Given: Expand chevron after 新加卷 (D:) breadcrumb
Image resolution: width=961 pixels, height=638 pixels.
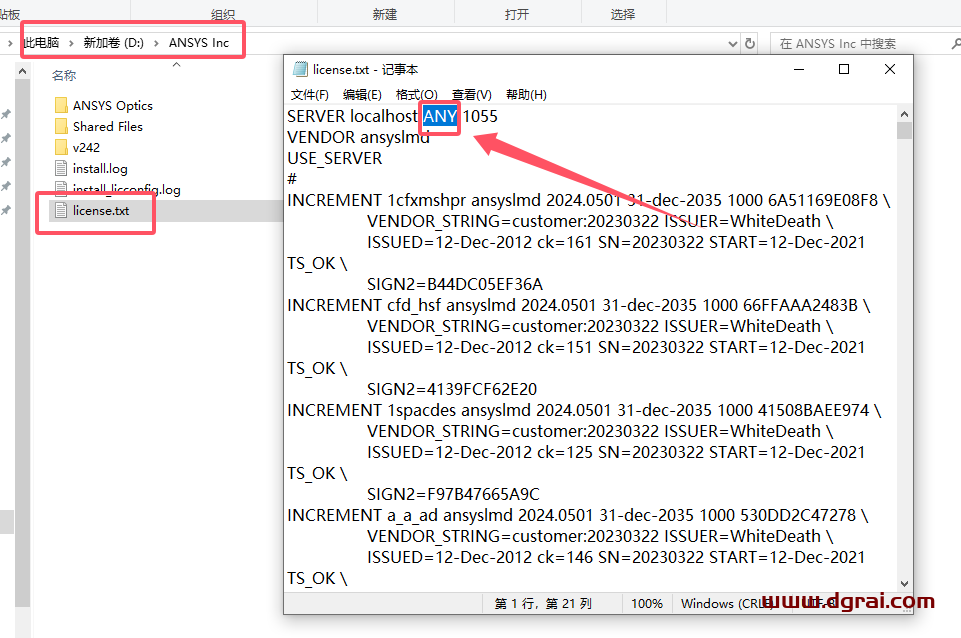Looking at the screenshot, I should click(156, 43).
